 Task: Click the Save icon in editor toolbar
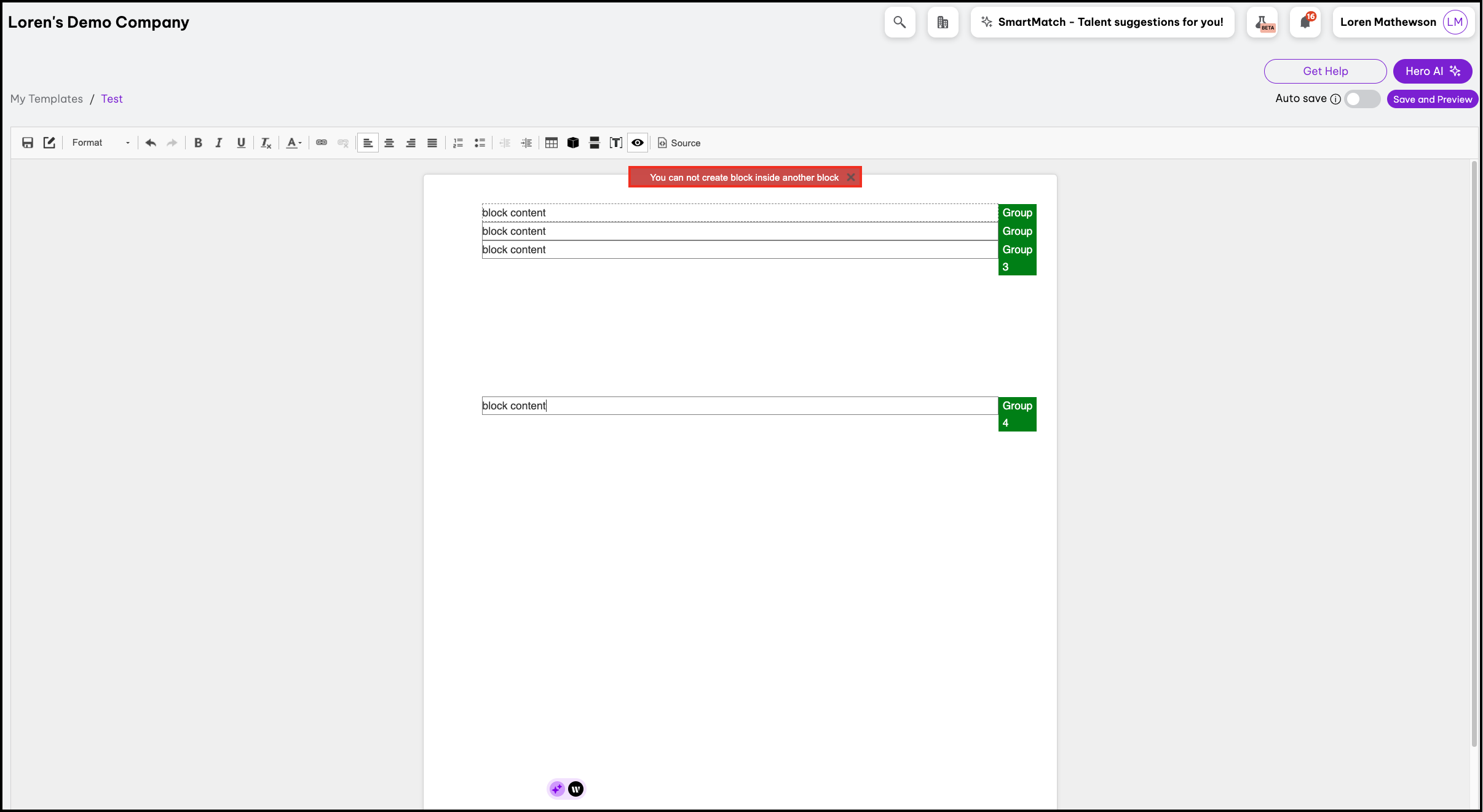point(28,143)
